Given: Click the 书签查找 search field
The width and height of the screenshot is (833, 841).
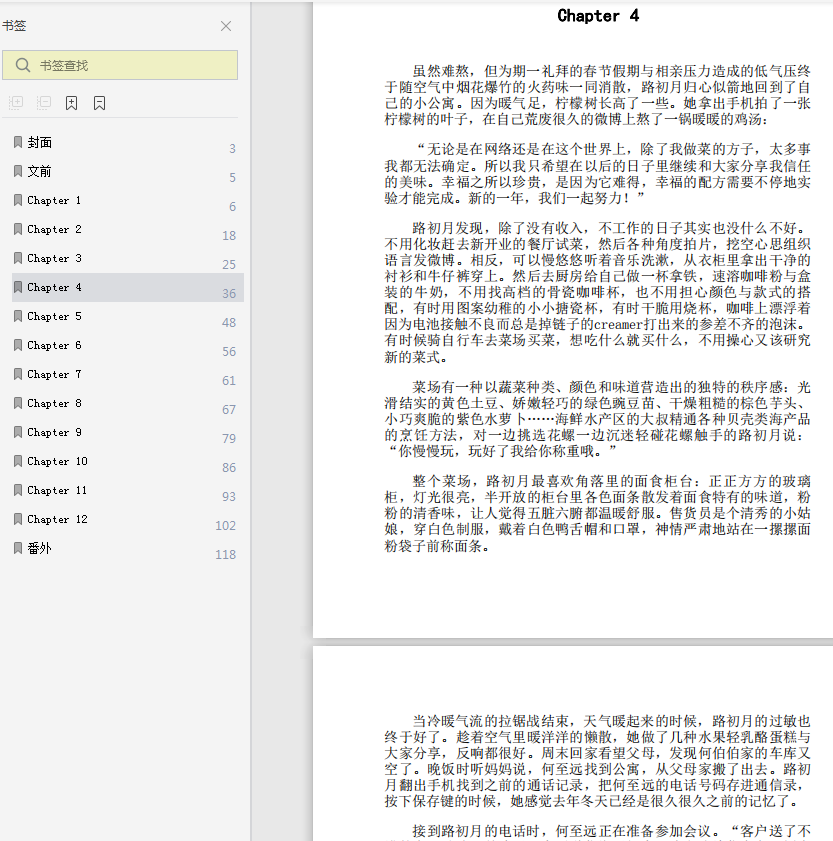Looking at the screenshot, I should click(x=120, y=65).
